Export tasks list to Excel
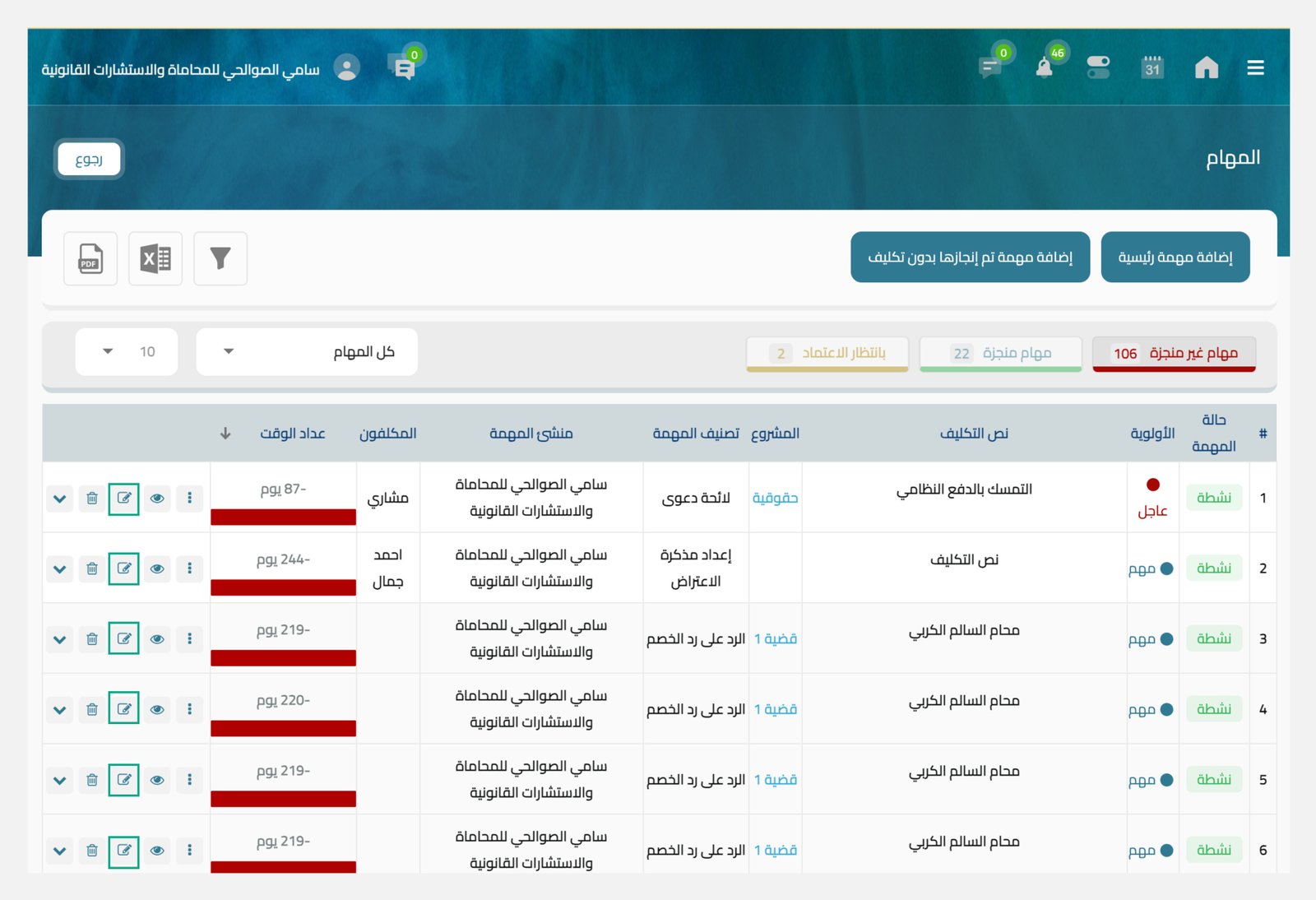The width and height of the screenshot is (1316, 900). point(155,258)
